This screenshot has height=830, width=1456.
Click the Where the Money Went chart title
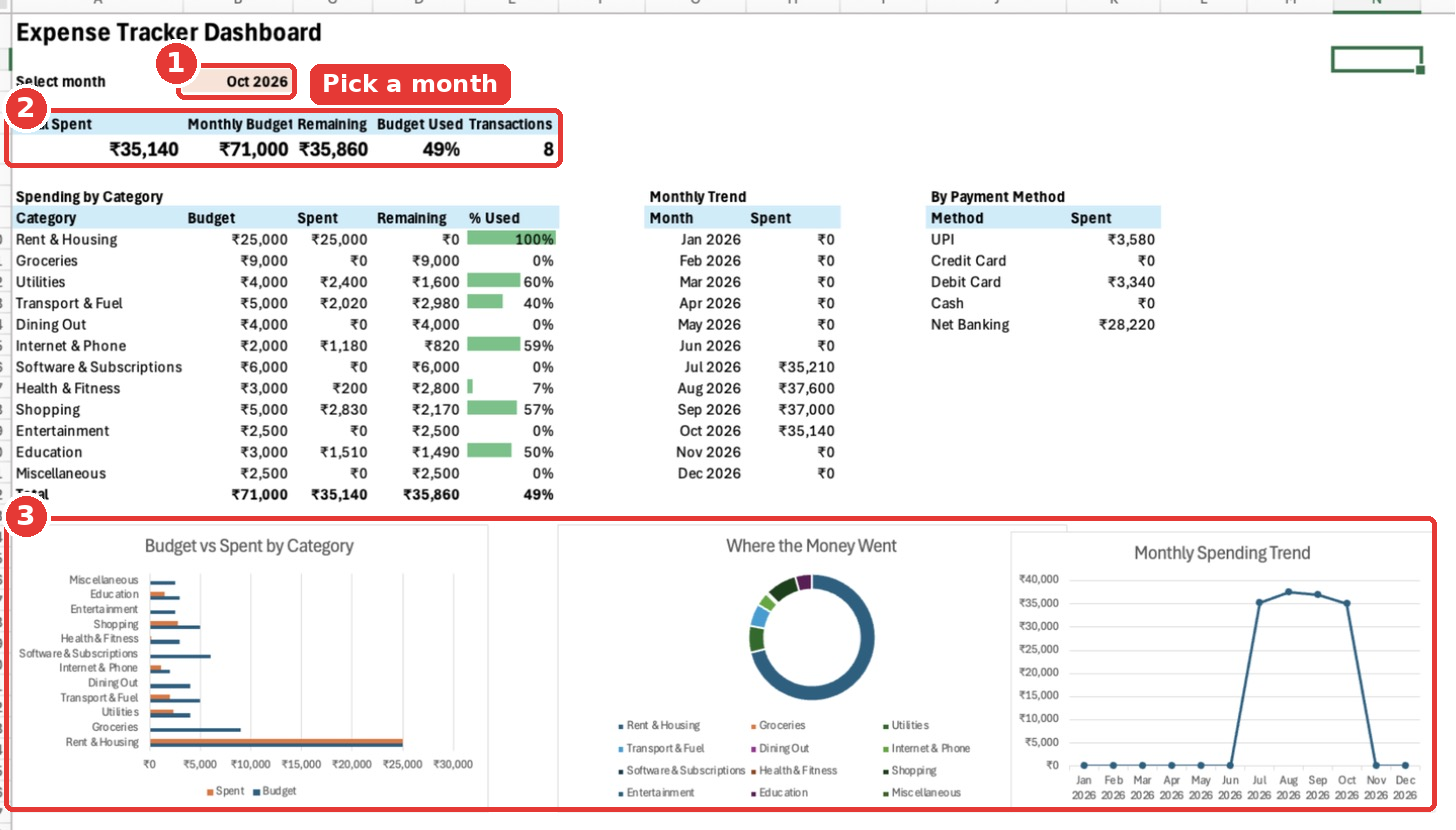tap(811, 546)
